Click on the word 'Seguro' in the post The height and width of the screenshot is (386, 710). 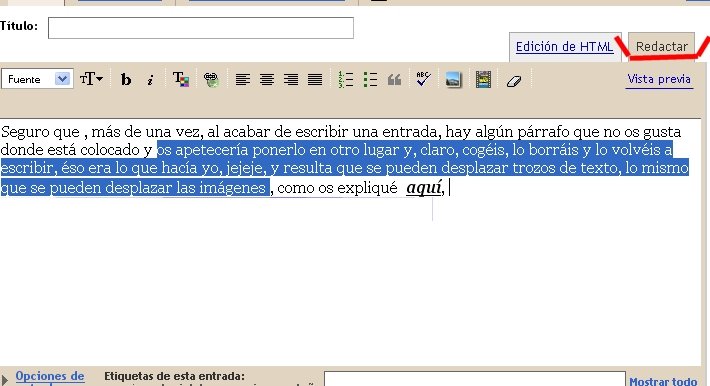25,132
